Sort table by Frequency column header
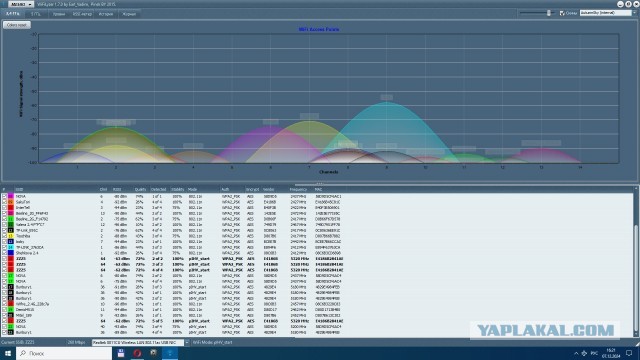 pyautogui.click(x=298, y=189)
